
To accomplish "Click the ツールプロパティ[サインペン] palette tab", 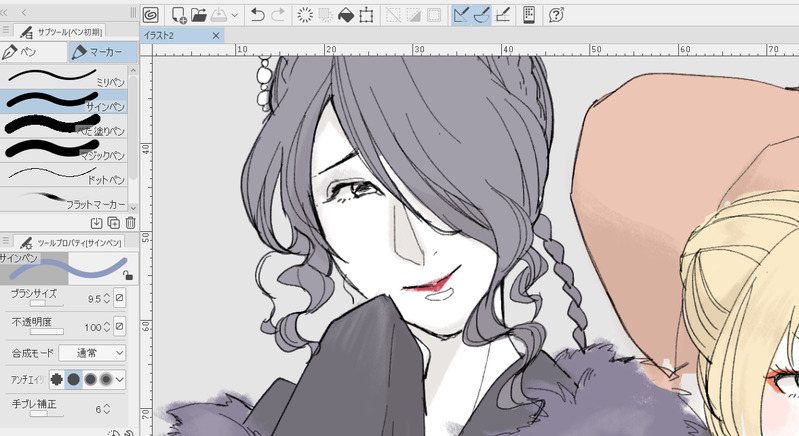I will click(69, 242).
